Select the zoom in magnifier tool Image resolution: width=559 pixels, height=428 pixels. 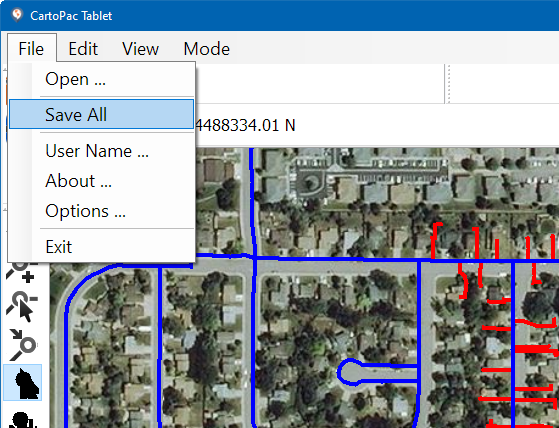tap(21, 273)
